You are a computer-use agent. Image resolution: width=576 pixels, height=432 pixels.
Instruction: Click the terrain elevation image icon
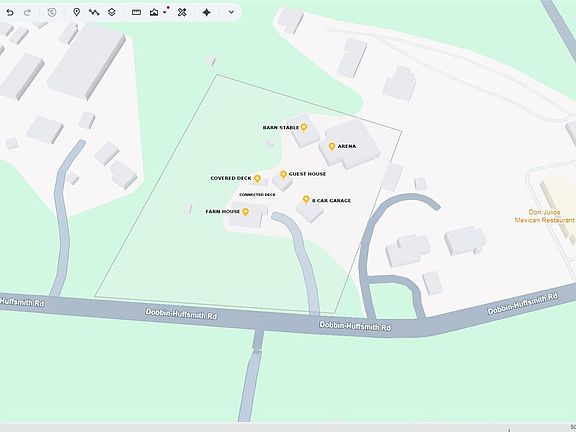[154, 12]
